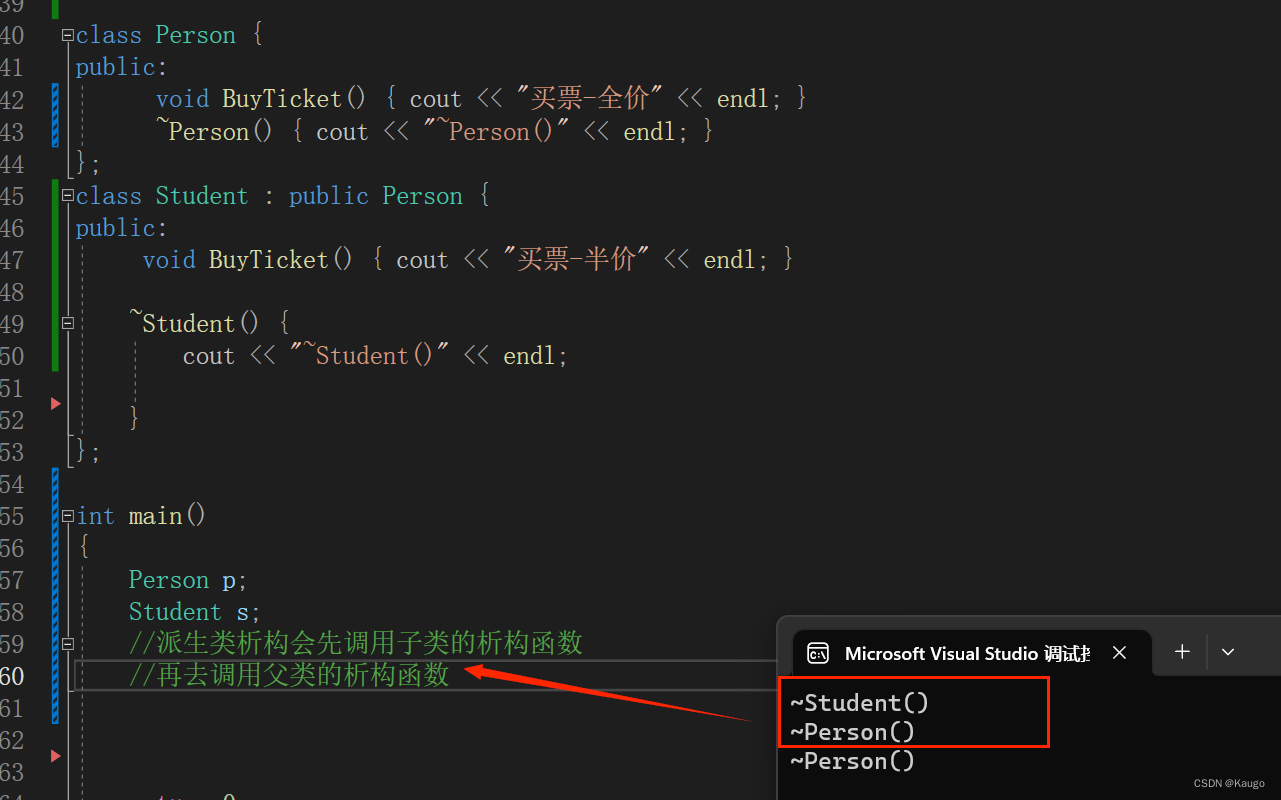Click the ~Student() output line in console
This screenshot has height=800, width=1281.
click(x=860, y=703)
